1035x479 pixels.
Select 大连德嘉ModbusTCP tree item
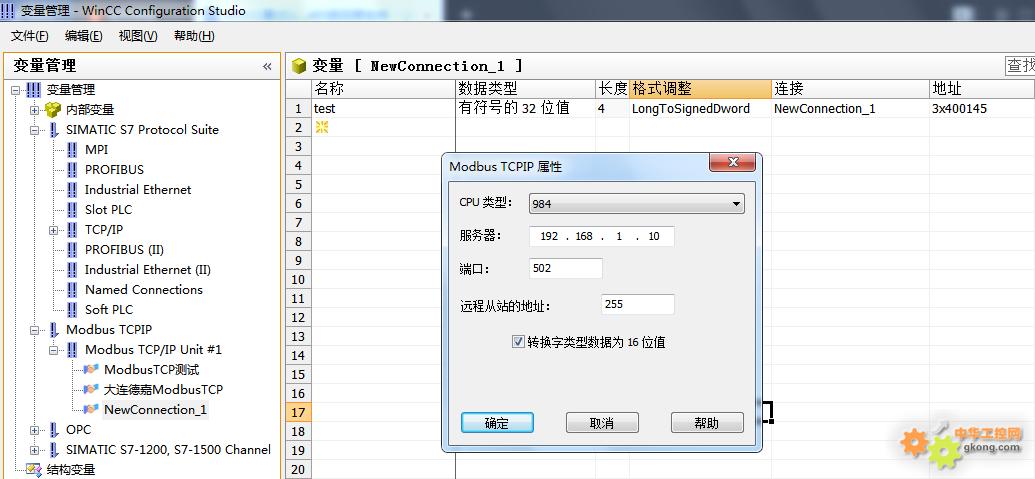[163, 389]
